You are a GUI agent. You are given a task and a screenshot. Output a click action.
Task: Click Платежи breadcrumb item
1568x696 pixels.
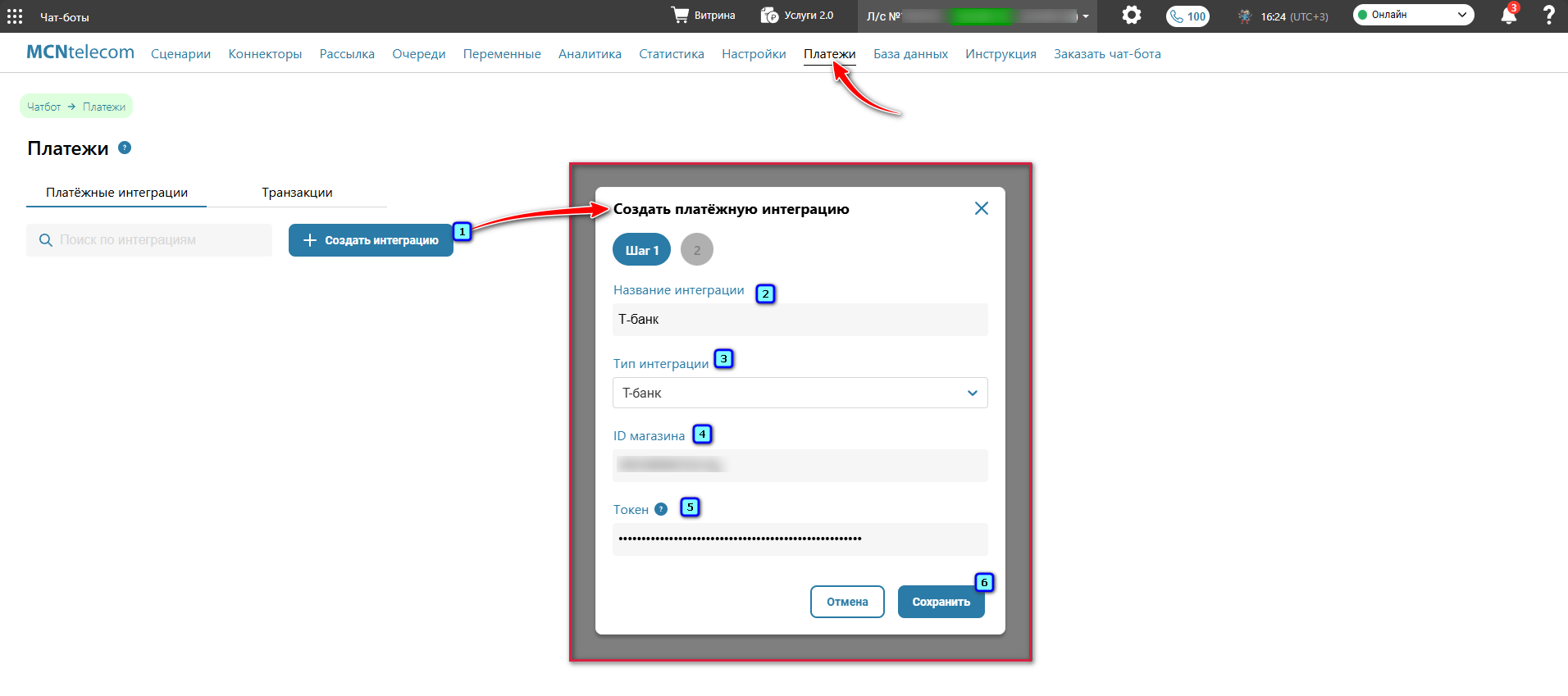click(x=104, y=107)
